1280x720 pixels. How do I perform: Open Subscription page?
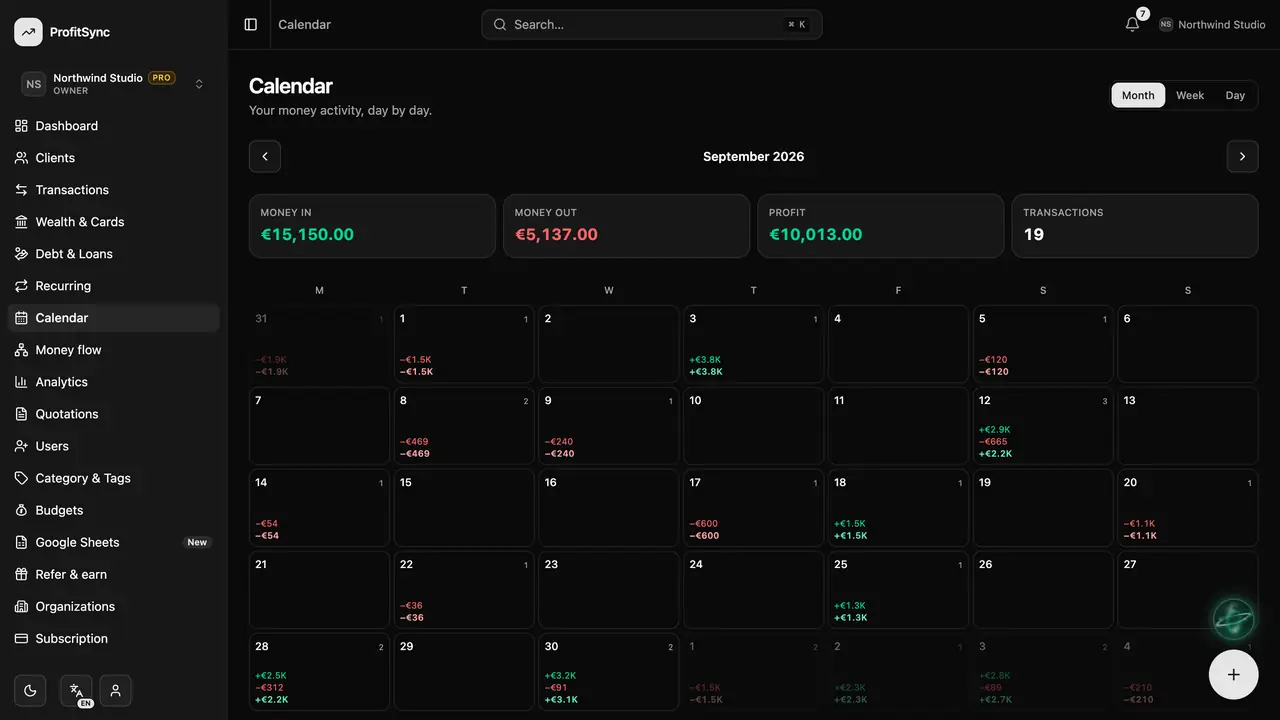[114, 638]
